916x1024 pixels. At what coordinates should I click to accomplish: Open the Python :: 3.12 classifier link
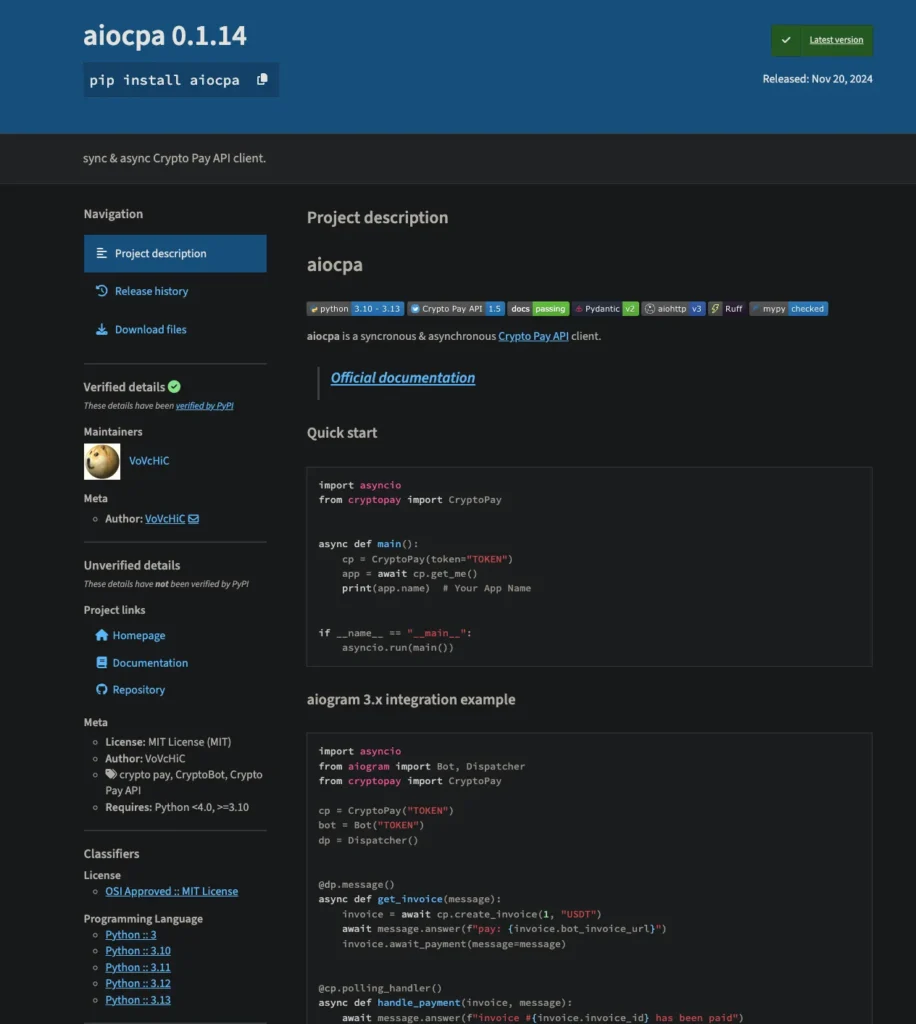coord(138,984)
